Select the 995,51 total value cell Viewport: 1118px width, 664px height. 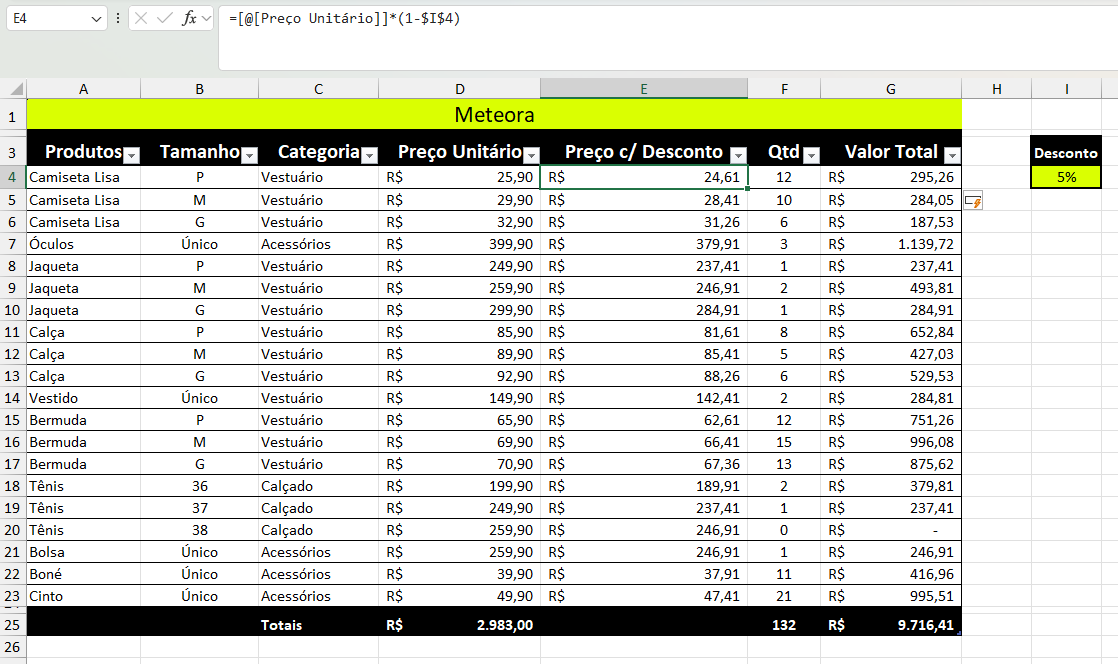click(891, 596)
